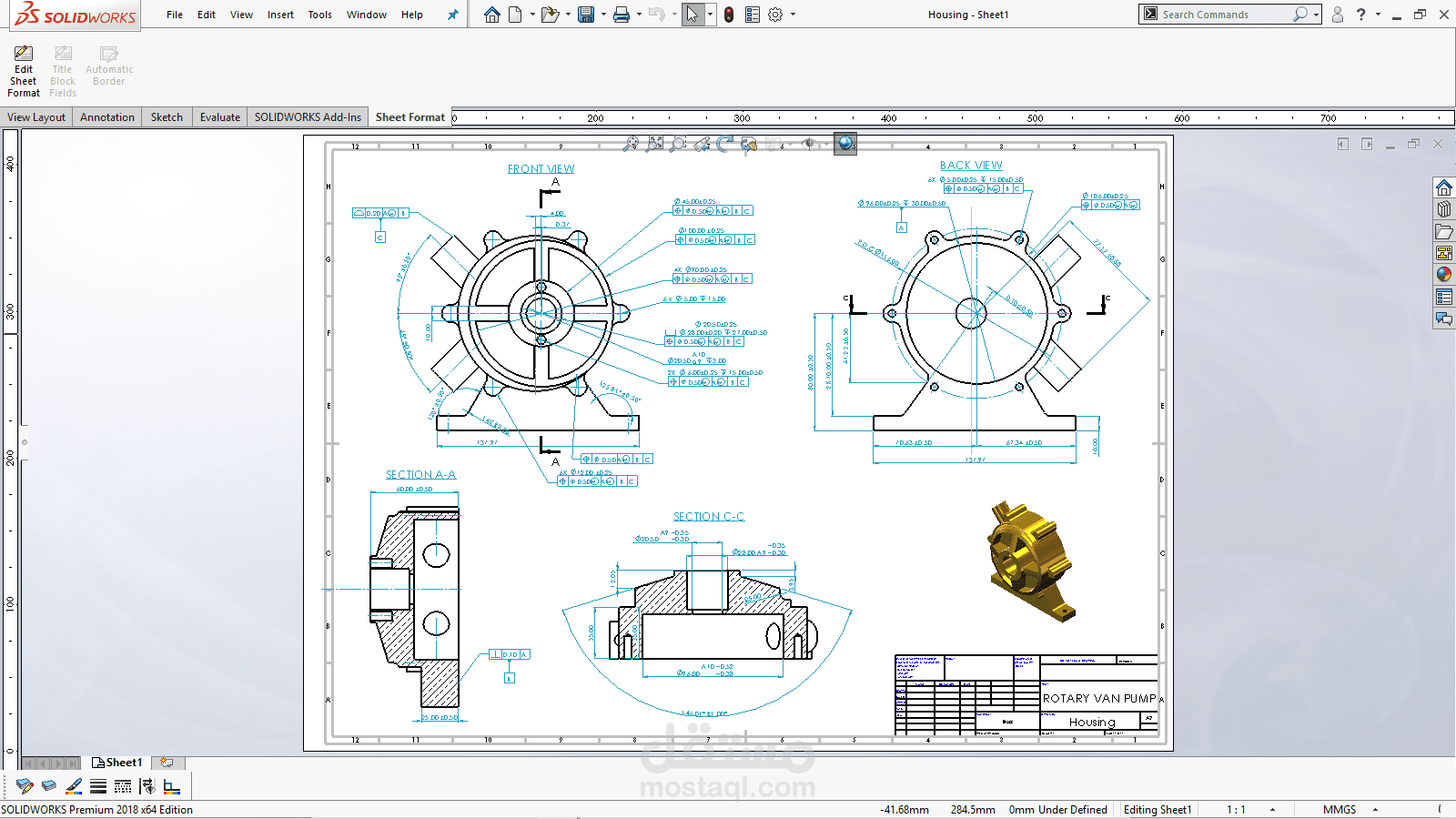Click the Save icon in the toolbar

coord(586,15)
